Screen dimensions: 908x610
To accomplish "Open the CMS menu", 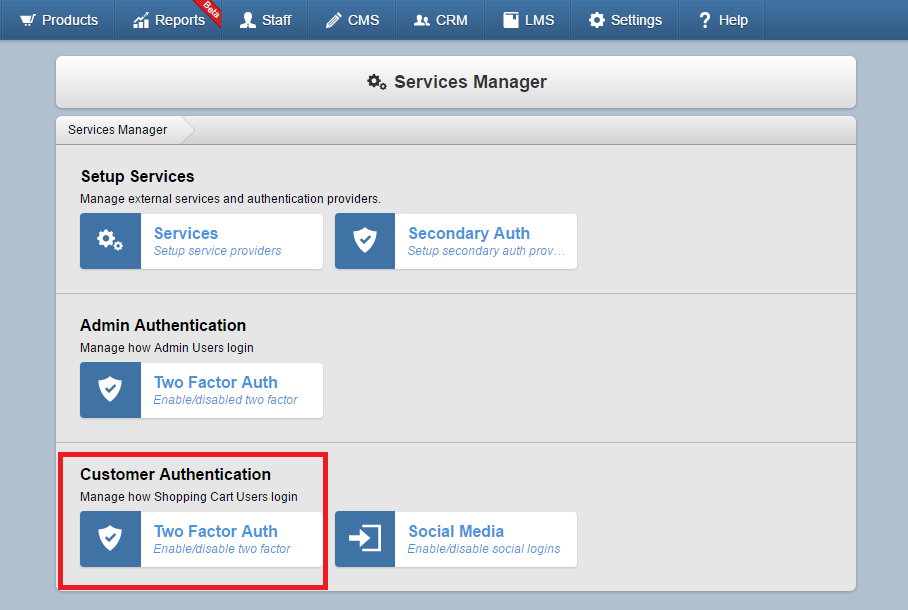I will coord(352,20).
